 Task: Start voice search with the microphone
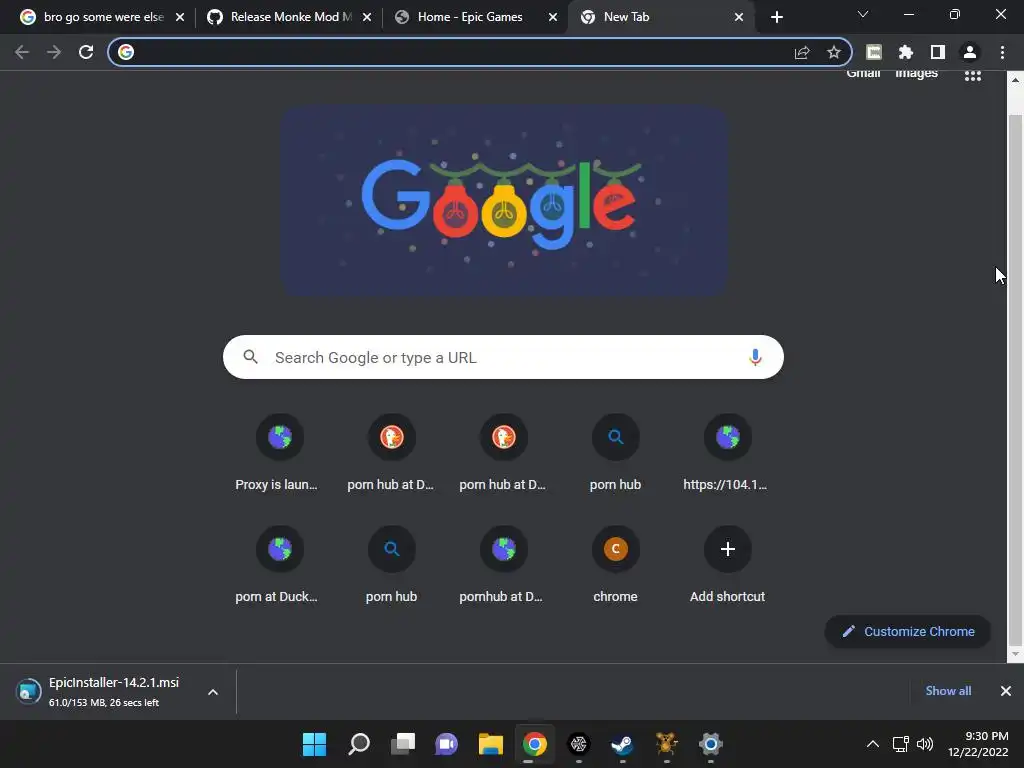755,357
